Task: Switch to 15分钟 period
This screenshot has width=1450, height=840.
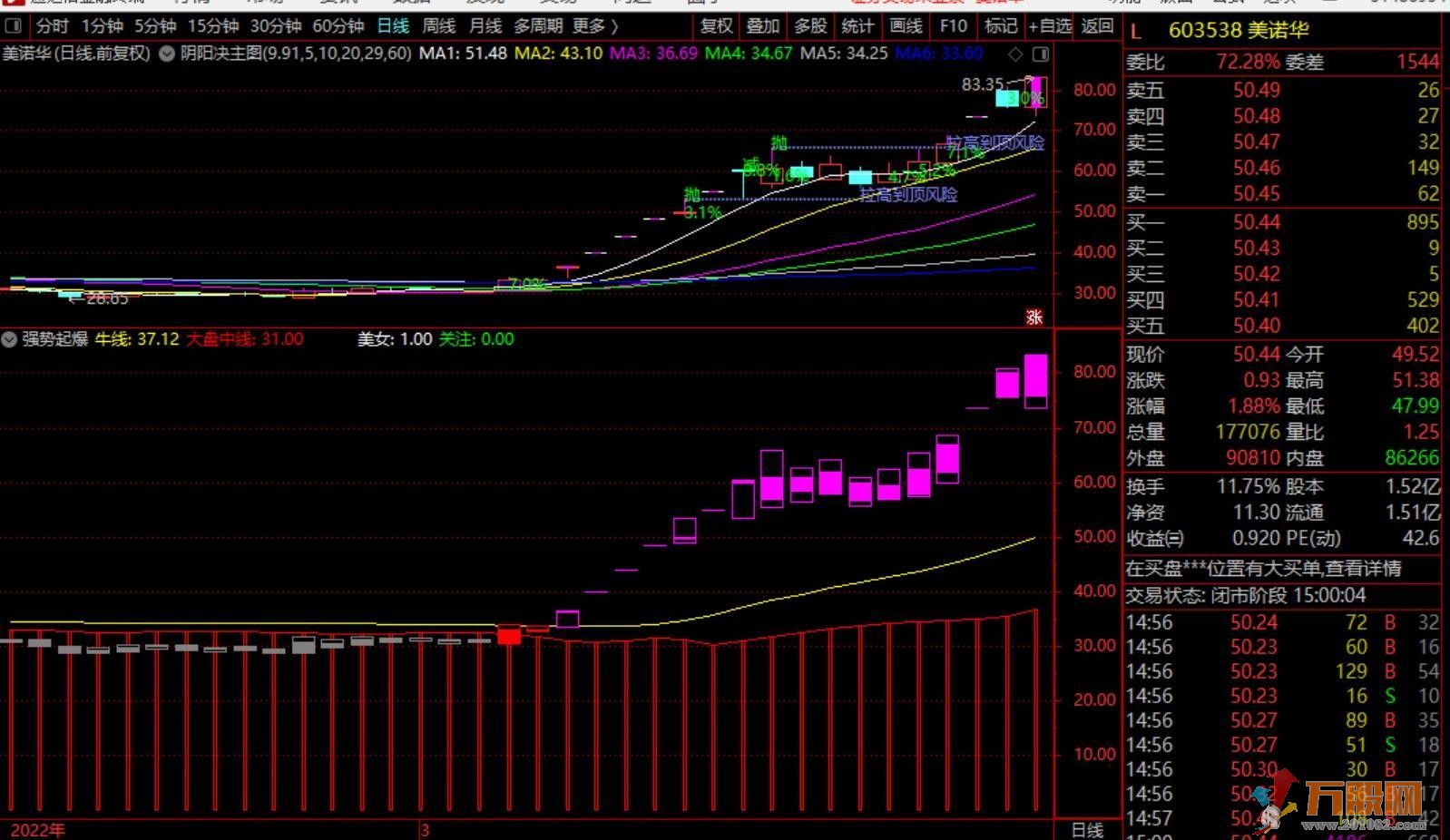Action: (213, 26)
